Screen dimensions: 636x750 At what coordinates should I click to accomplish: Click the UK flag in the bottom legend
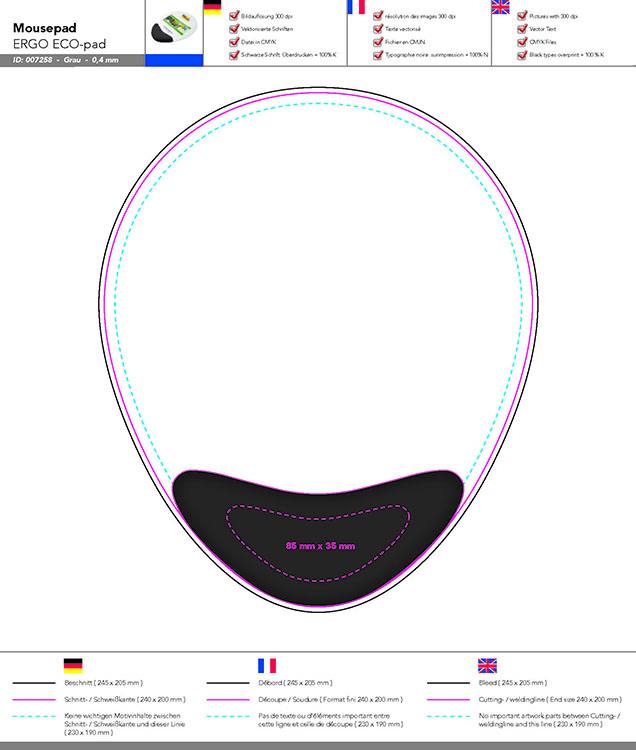pos(487,666)
